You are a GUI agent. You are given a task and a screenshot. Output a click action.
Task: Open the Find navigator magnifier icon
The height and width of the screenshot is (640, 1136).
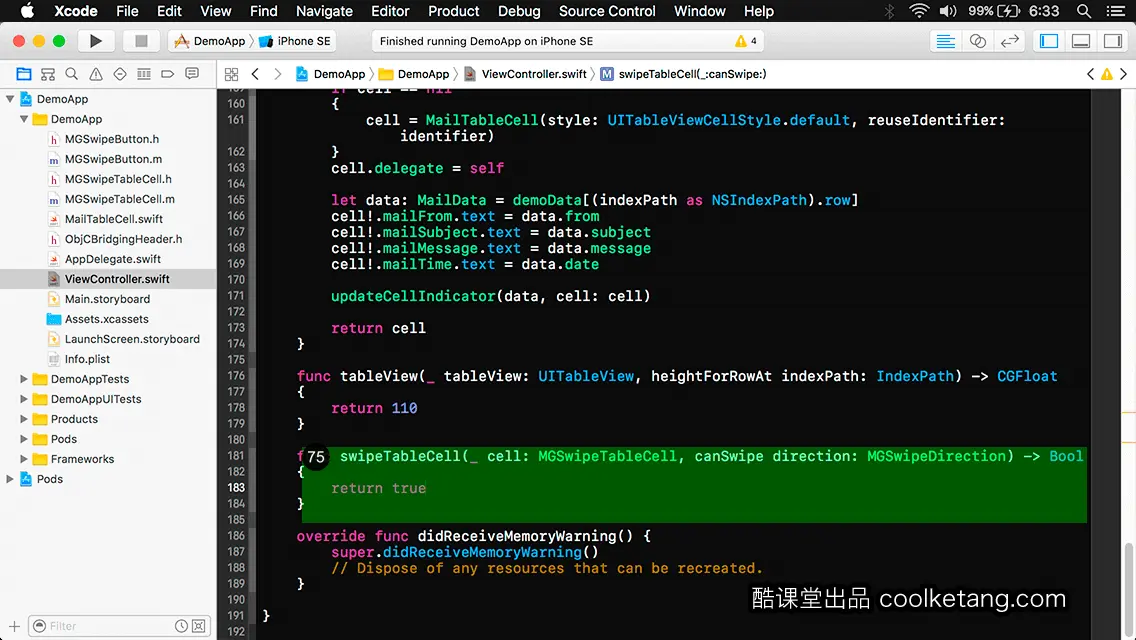[x=72, y=74]
